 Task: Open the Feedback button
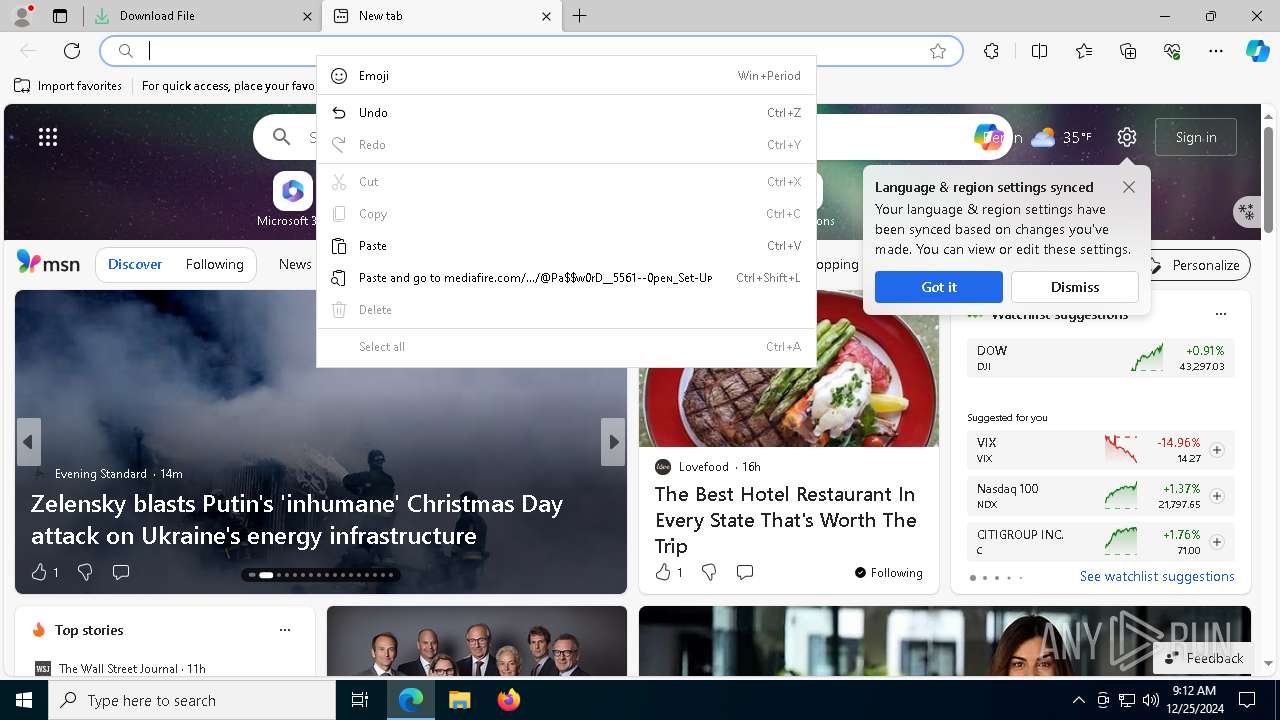1204,658
